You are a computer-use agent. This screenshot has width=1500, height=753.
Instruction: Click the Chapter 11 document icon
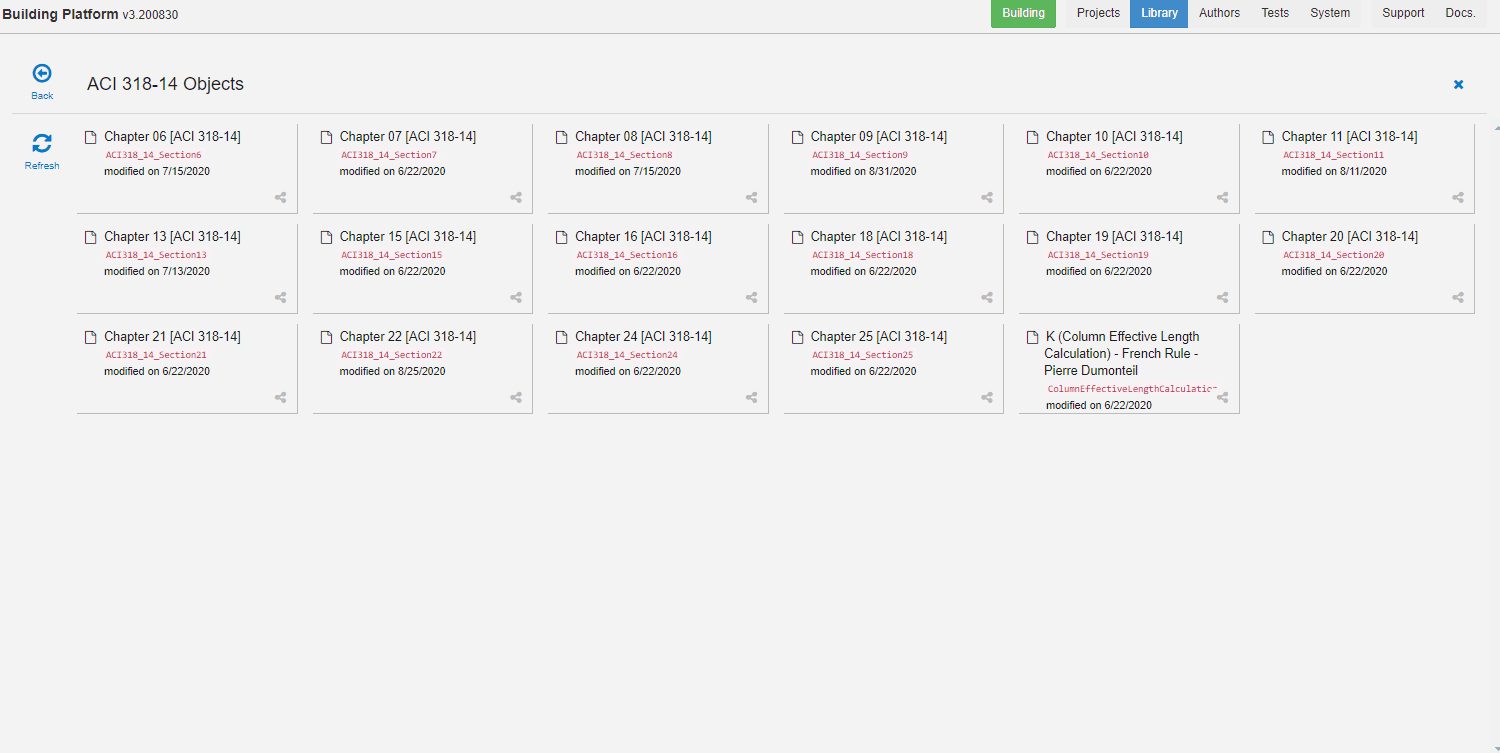pos(1268,137)
